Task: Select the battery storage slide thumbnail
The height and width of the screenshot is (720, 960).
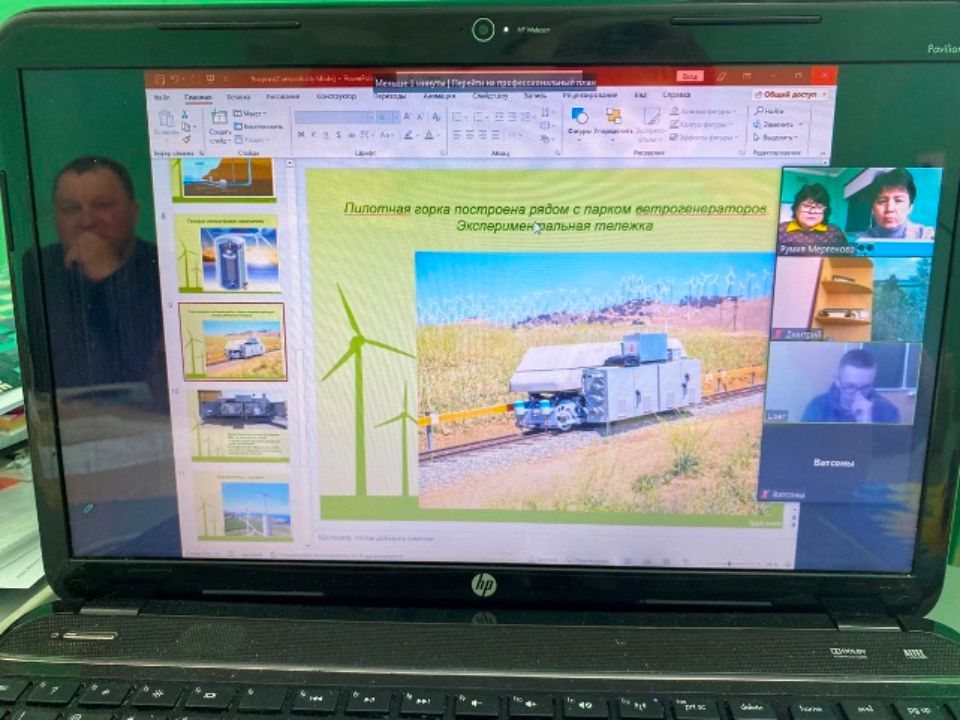Action: 227,253
